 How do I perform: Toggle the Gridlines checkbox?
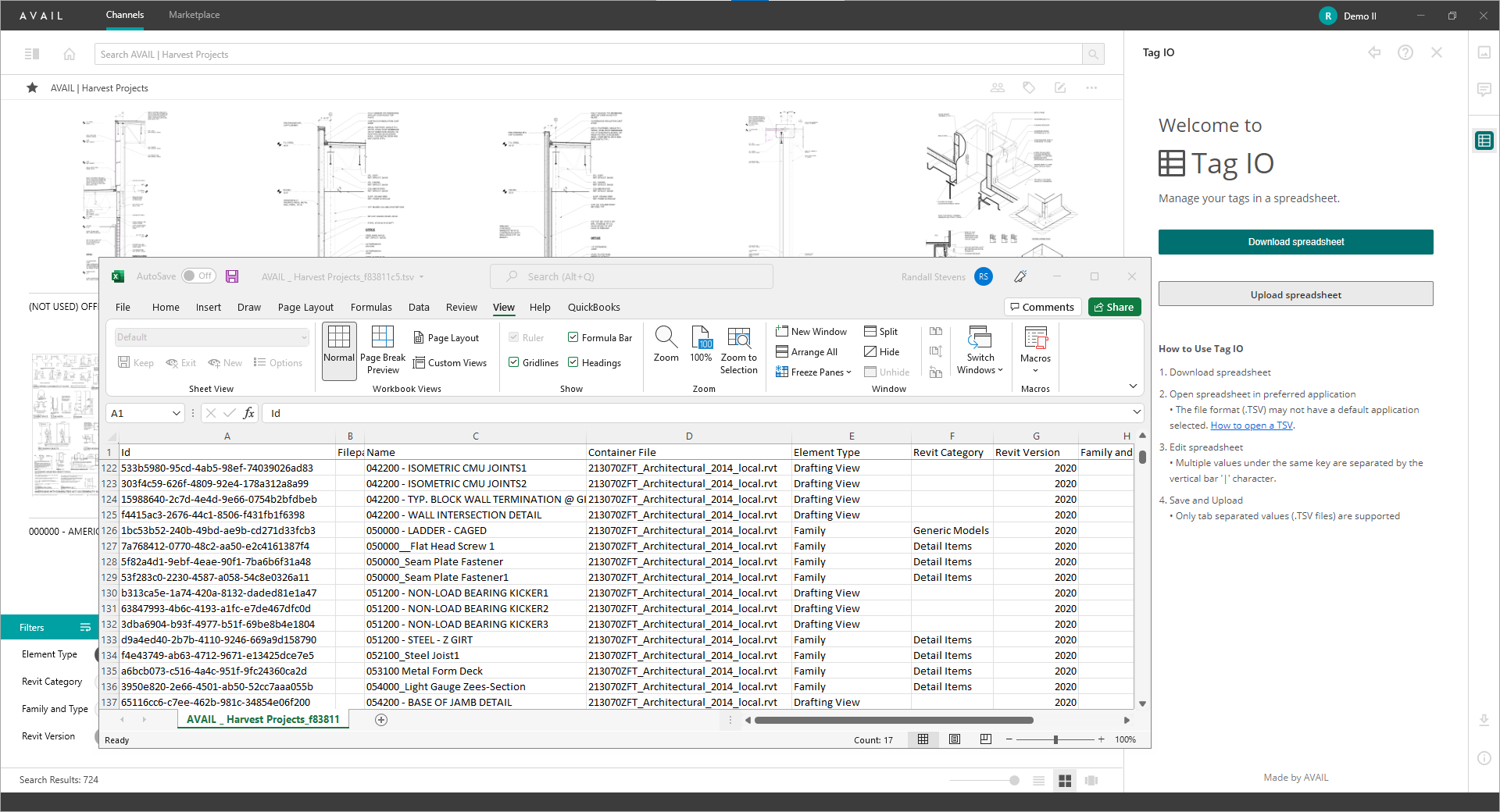tap(514, 362)
